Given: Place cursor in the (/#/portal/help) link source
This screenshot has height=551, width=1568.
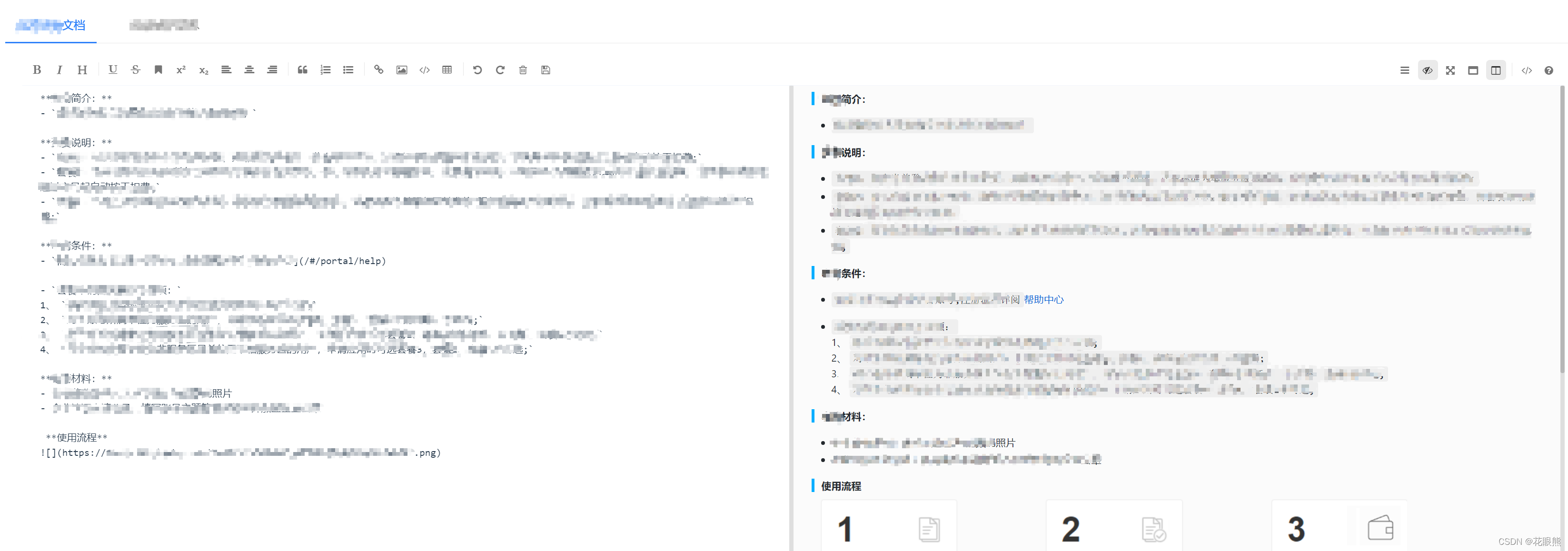Looking at the screenshot, I should 343,261.
